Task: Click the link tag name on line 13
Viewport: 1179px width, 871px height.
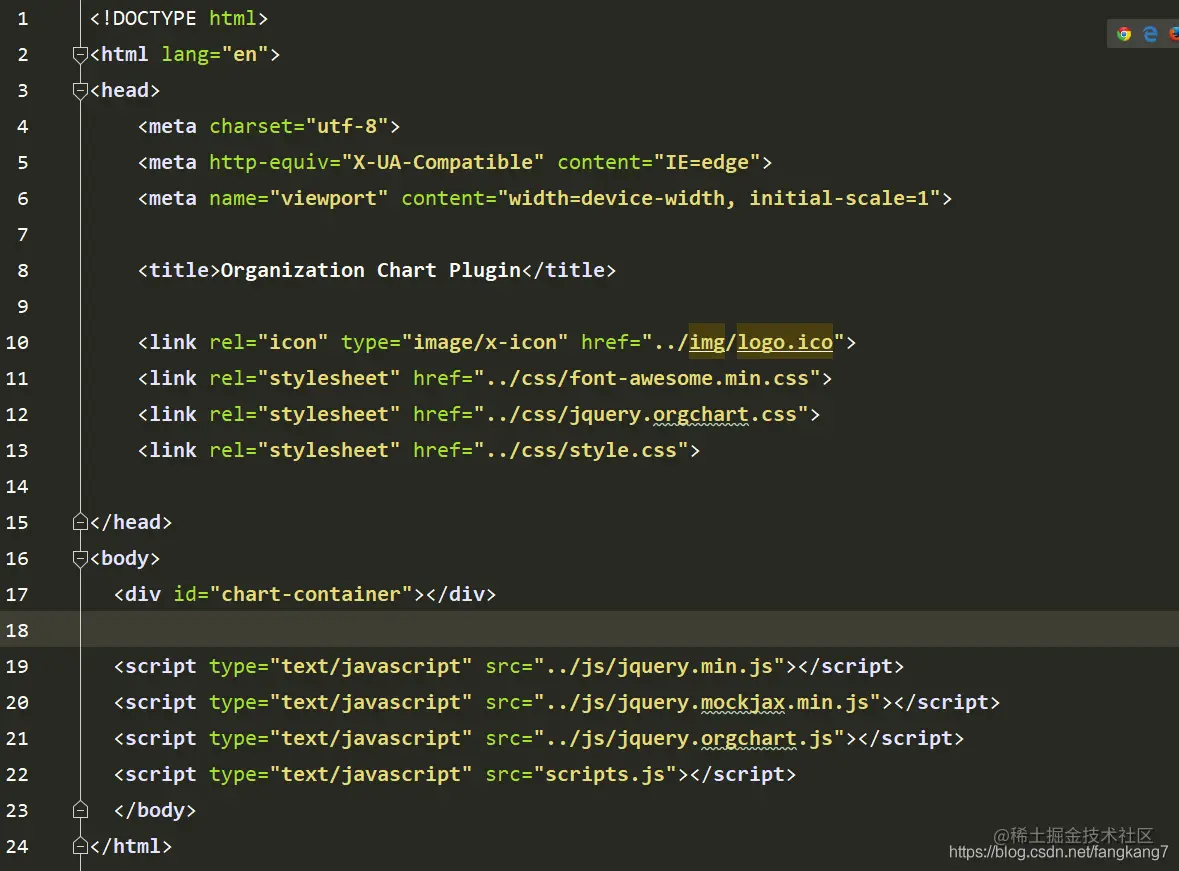Action: click(172, 451)
